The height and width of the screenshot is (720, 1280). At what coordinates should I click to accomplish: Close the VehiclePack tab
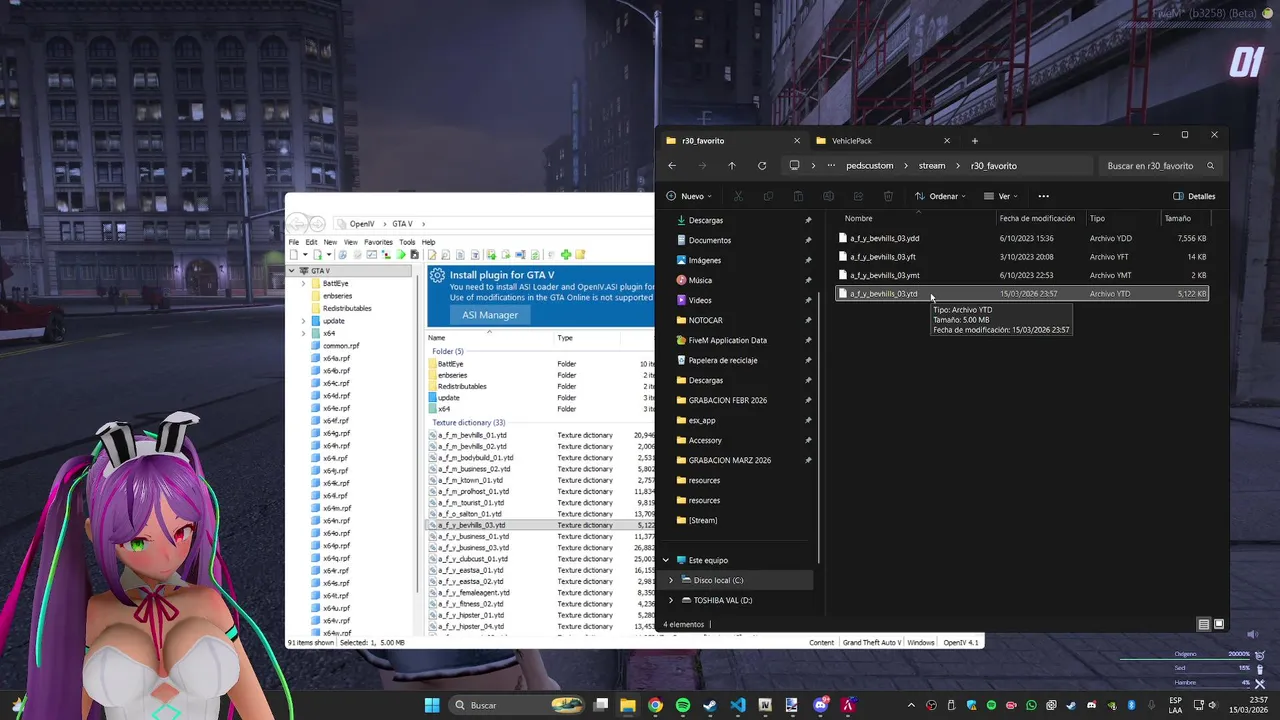(947, 141)
